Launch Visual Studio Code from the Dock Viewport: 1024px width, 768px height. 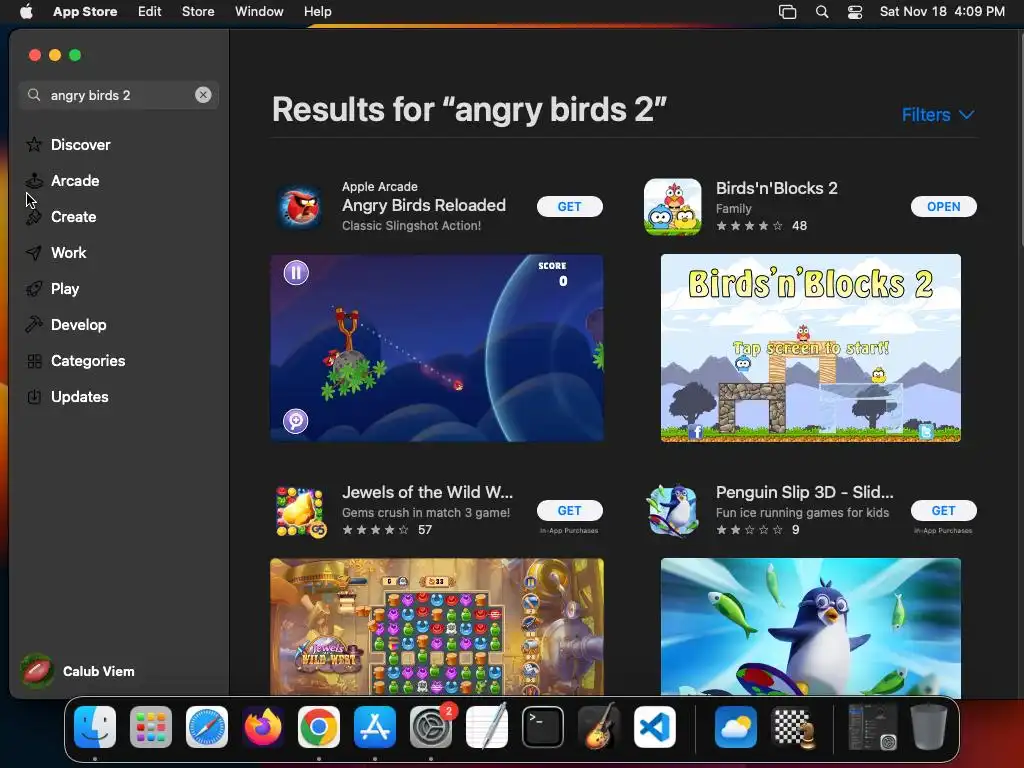(x=654, y=727)
